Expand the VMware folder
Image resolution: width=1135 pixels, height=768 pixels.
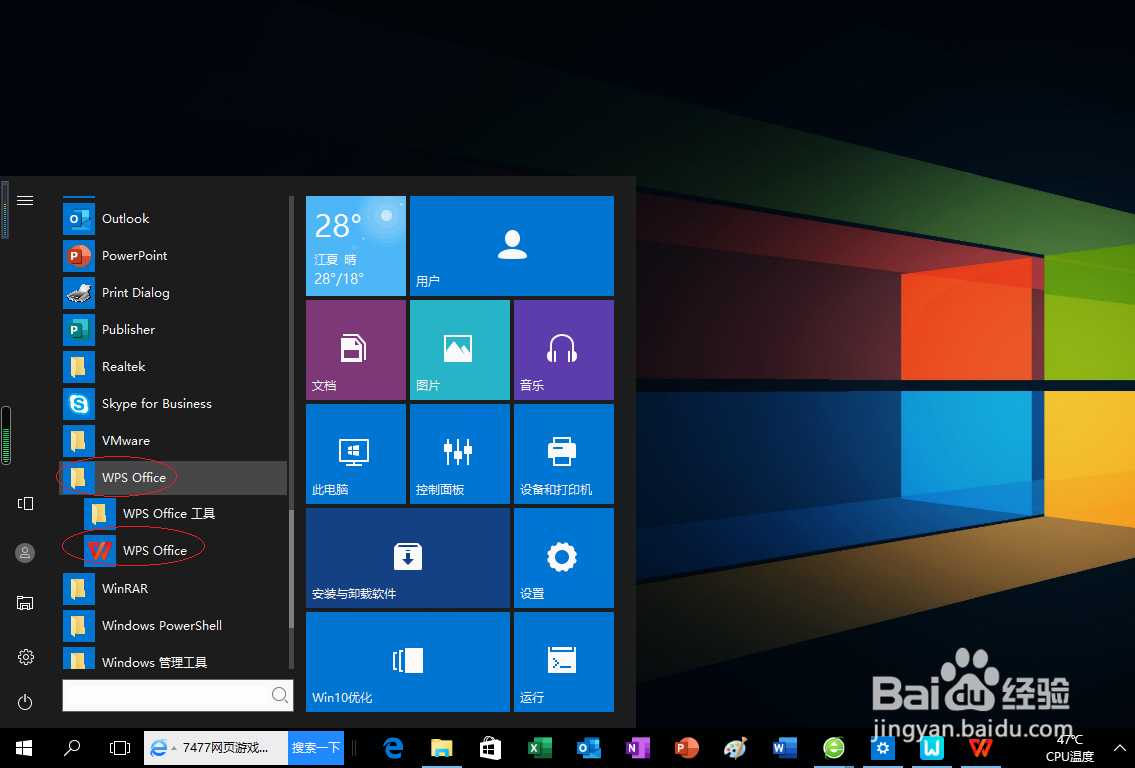tap(174, 440)
